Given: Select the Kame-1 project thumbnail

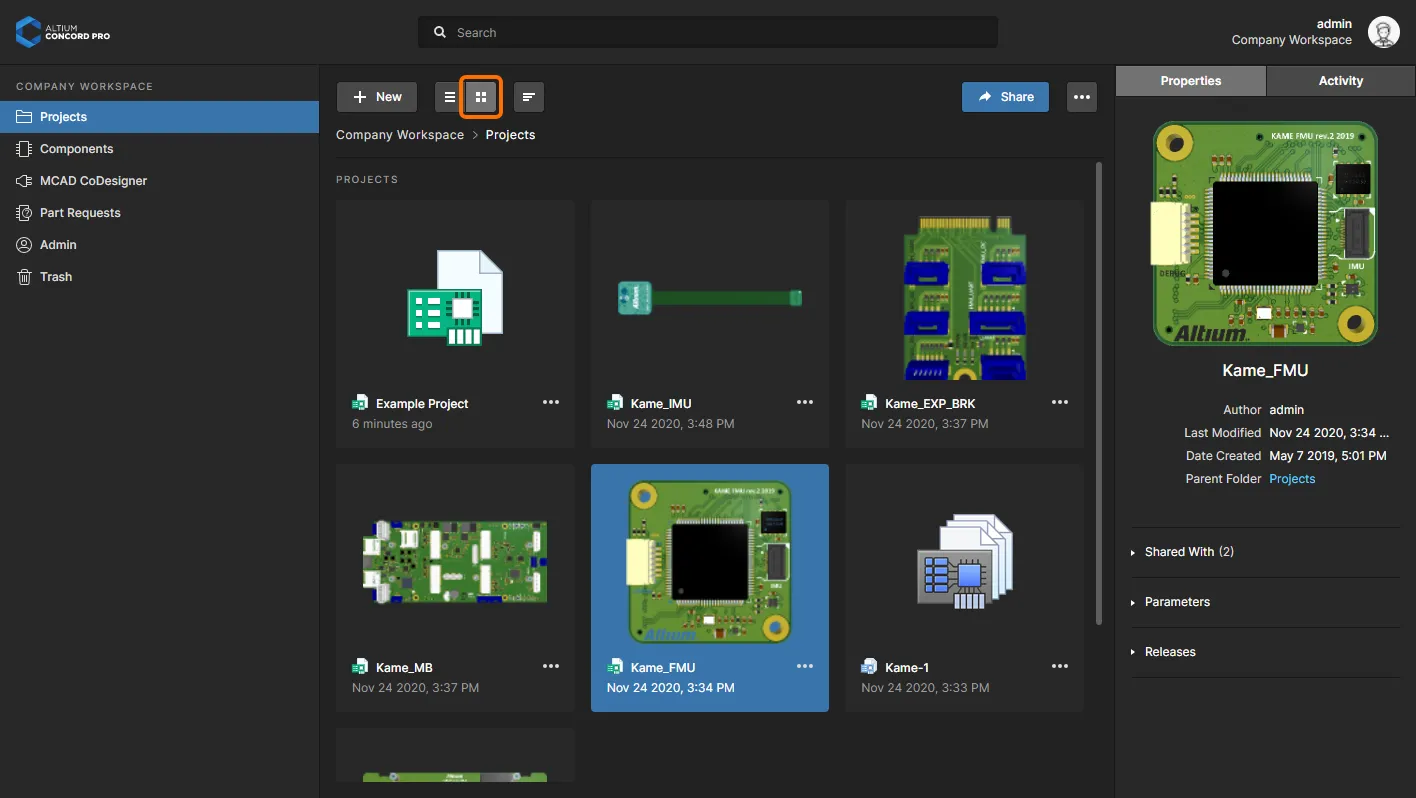Looking at the screenshot, I should (x=965, y=561).
